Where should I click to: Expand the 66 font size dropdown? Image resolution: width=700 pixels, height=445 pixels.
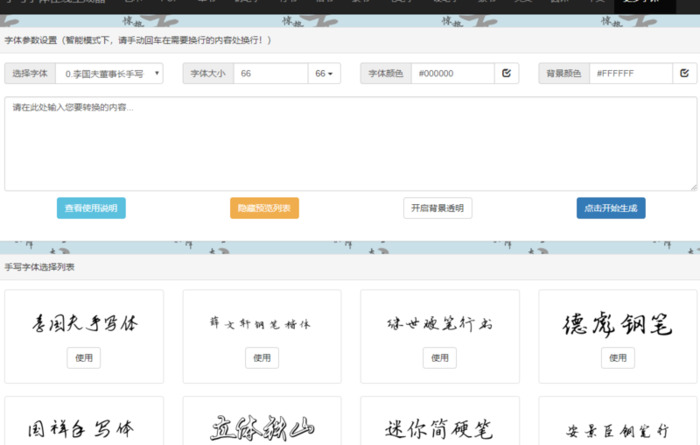[324, 74]
